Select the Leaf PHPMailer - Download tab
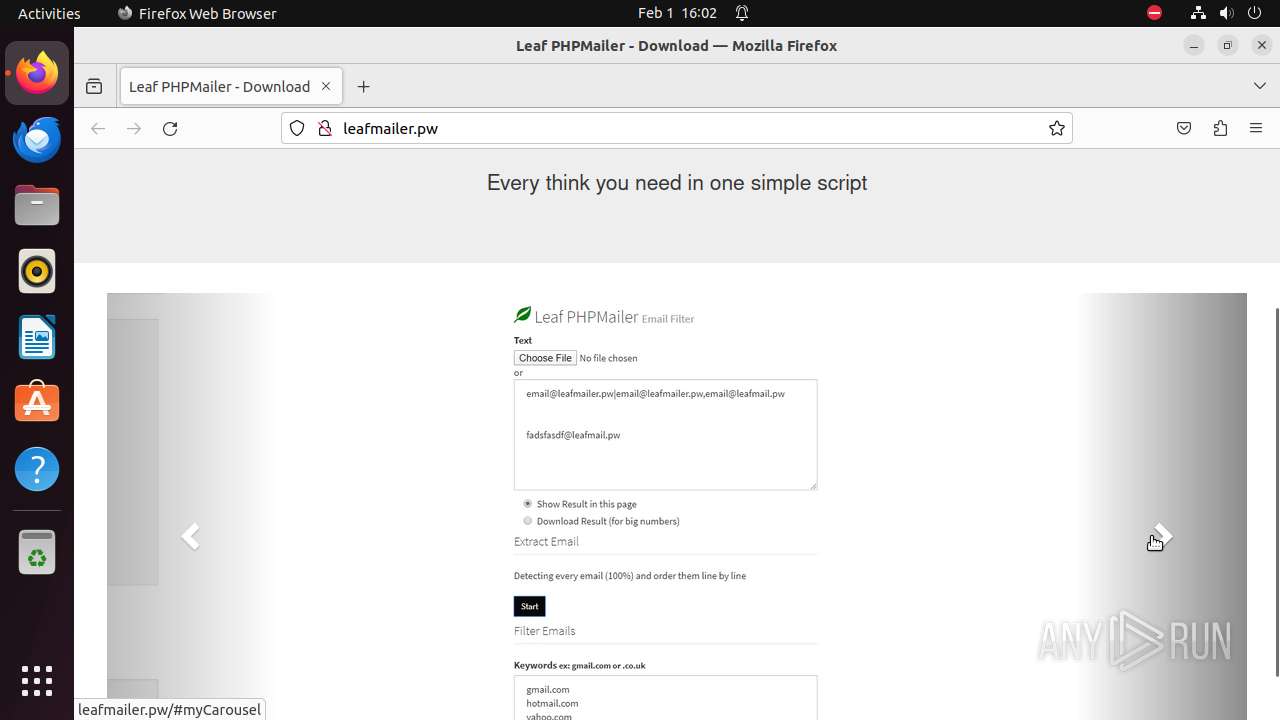 pos(231,87)
